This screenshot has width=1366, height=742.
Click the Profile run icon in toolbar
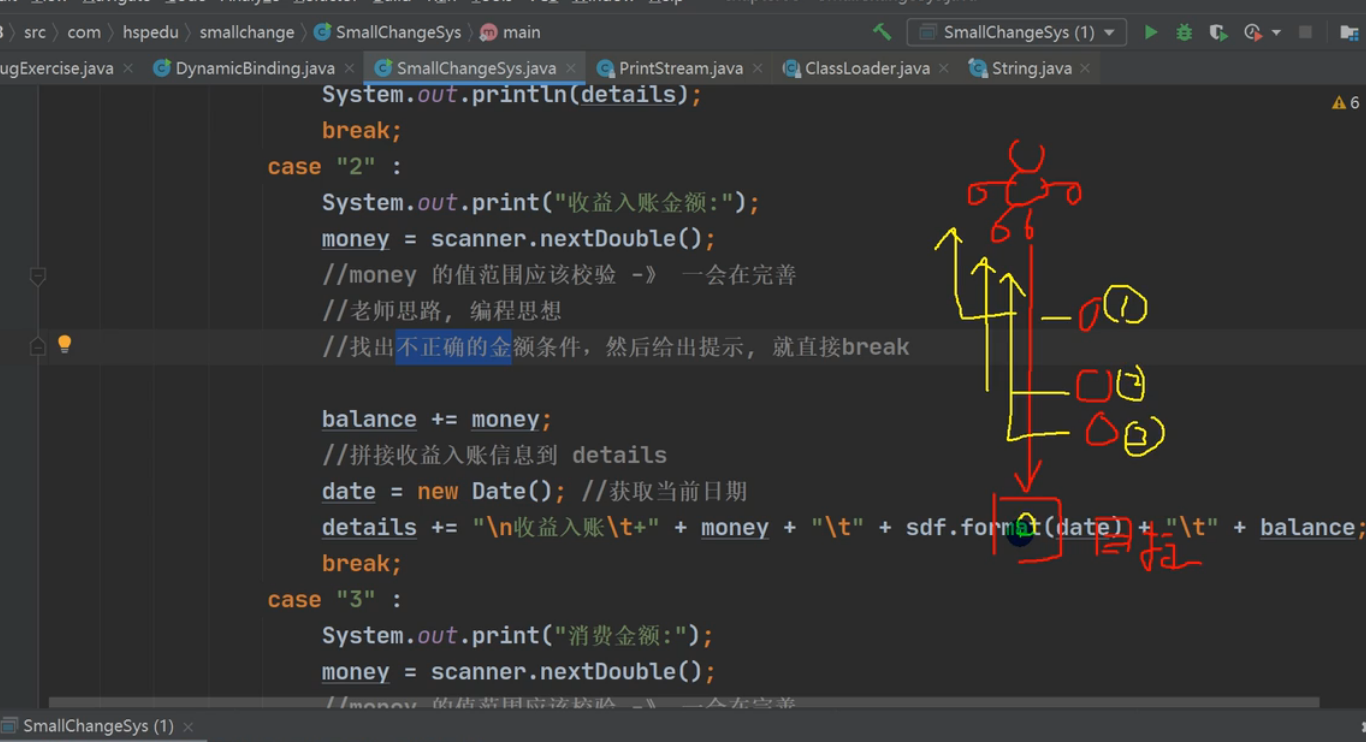[1252, 32]
